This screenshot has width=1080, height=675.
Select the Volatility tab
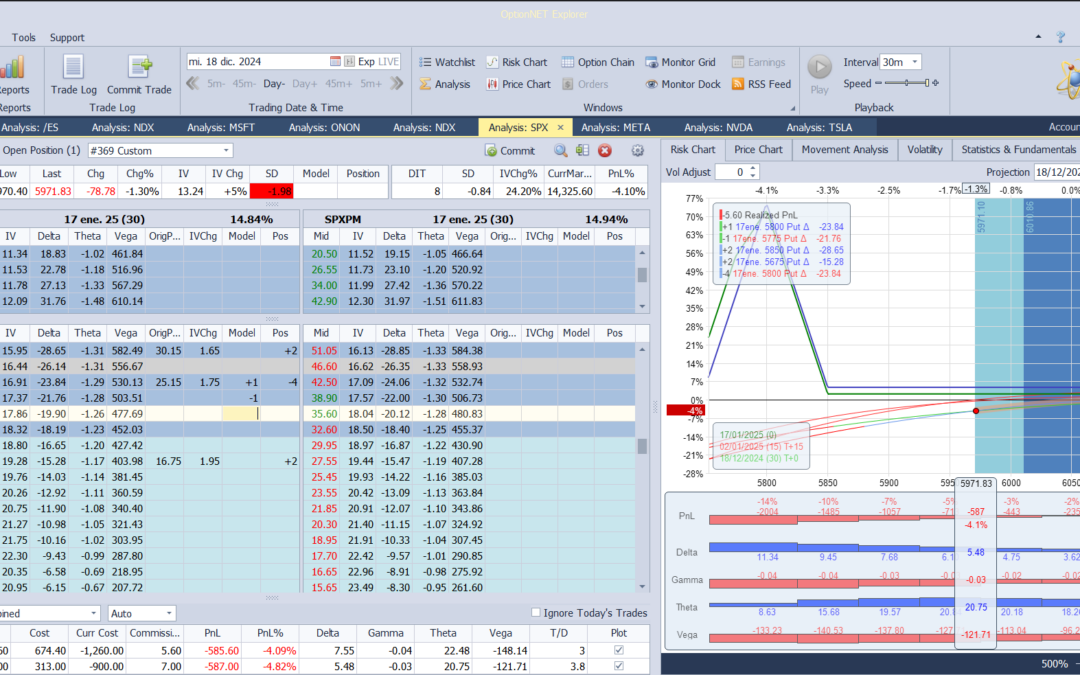[x=924, y=149]
